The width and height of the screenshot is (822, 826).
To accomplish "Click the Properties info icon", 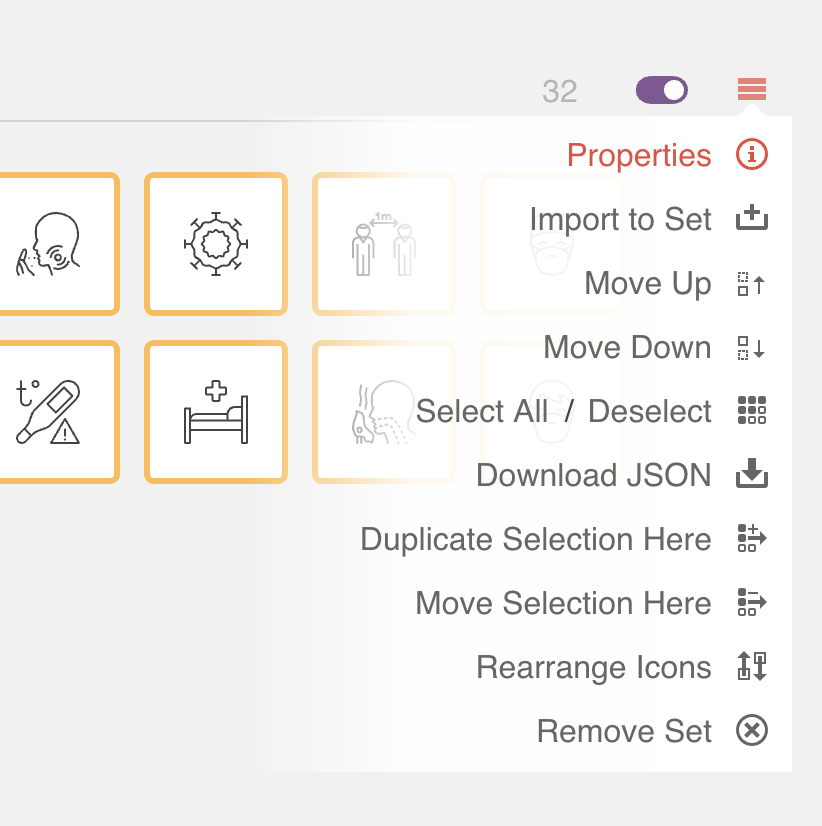I will tap(751, 155).
